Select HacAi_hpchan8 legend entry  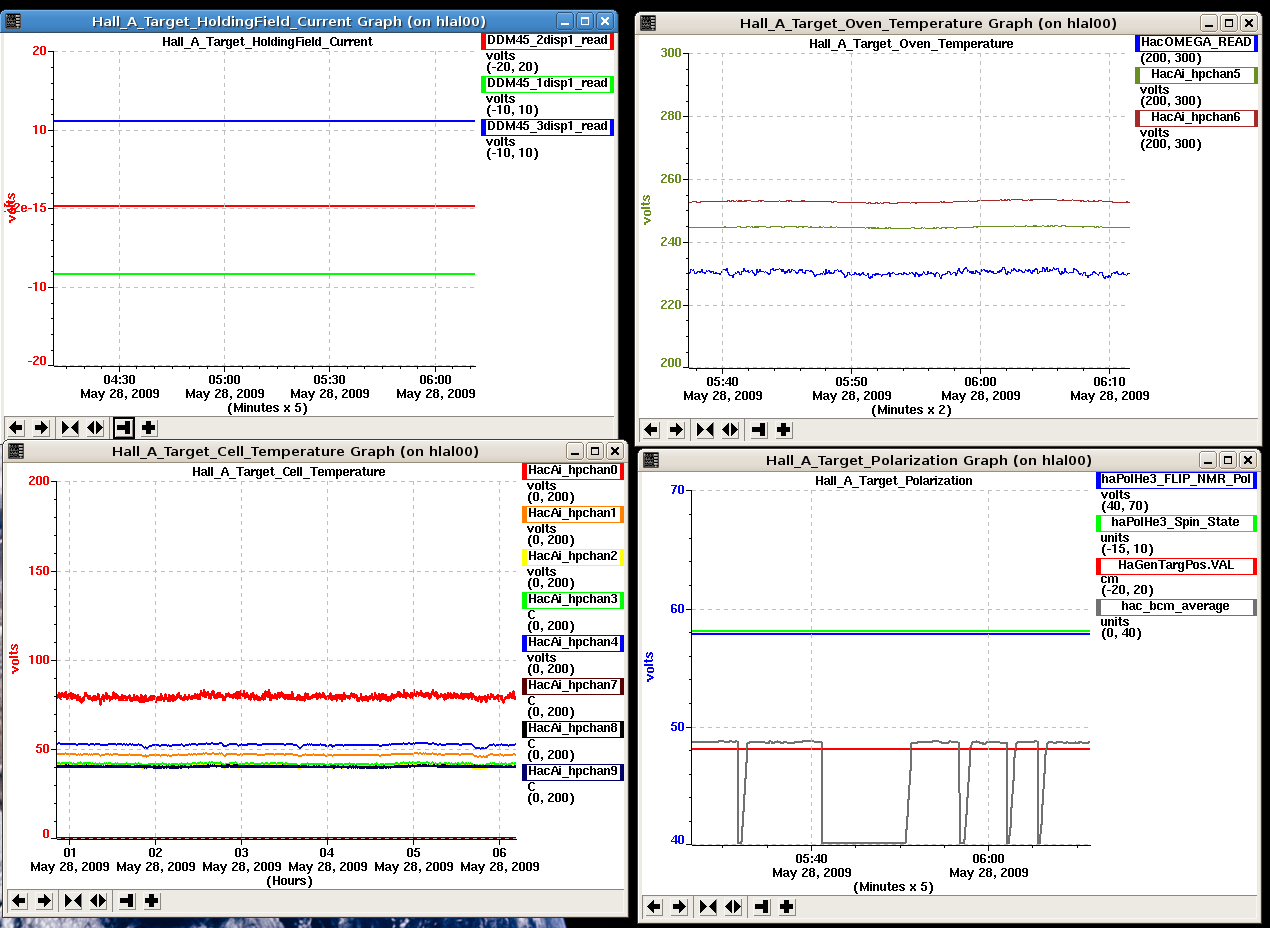coord(573,728)
